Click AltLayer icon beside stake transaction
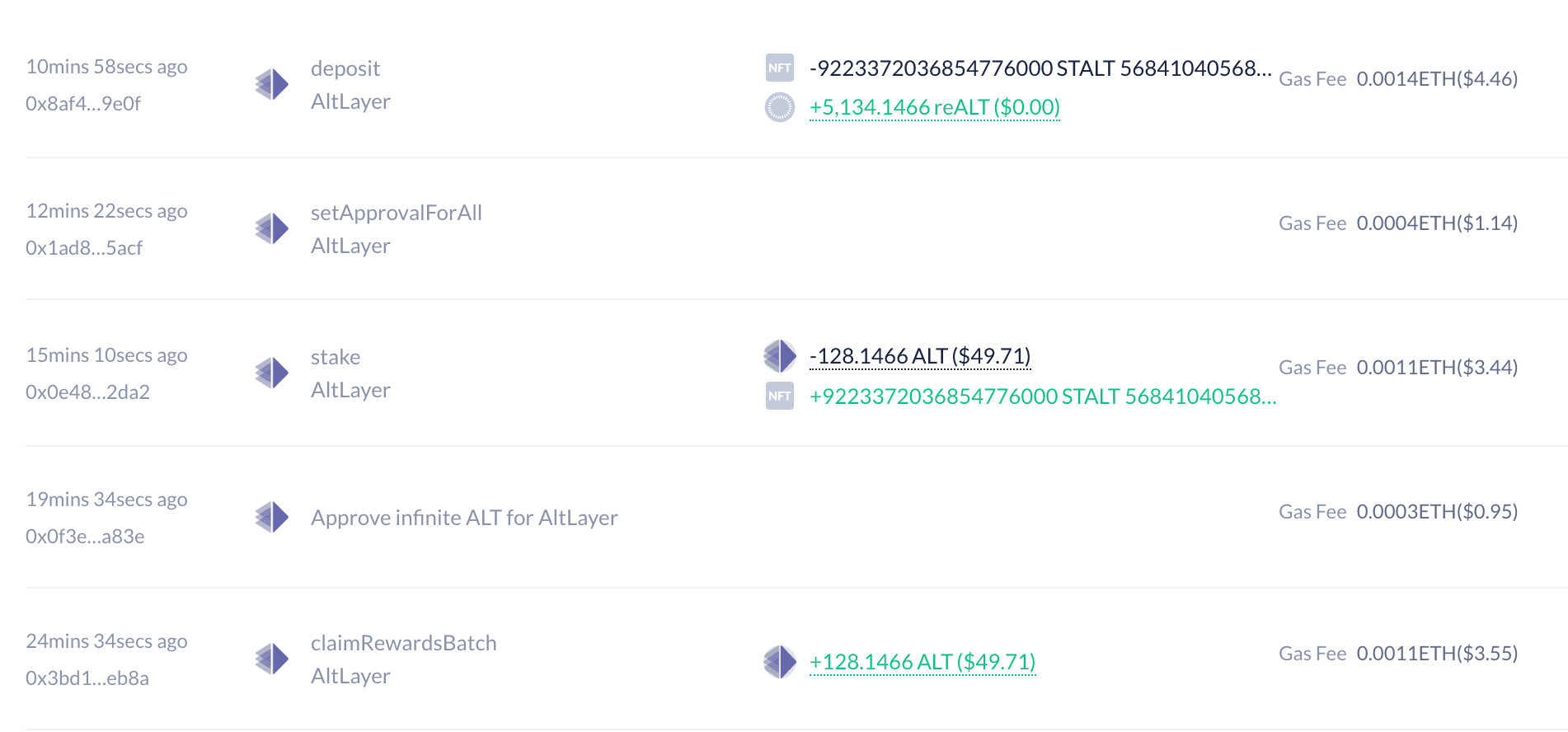The image size is (1568, 732). point(272,373)
